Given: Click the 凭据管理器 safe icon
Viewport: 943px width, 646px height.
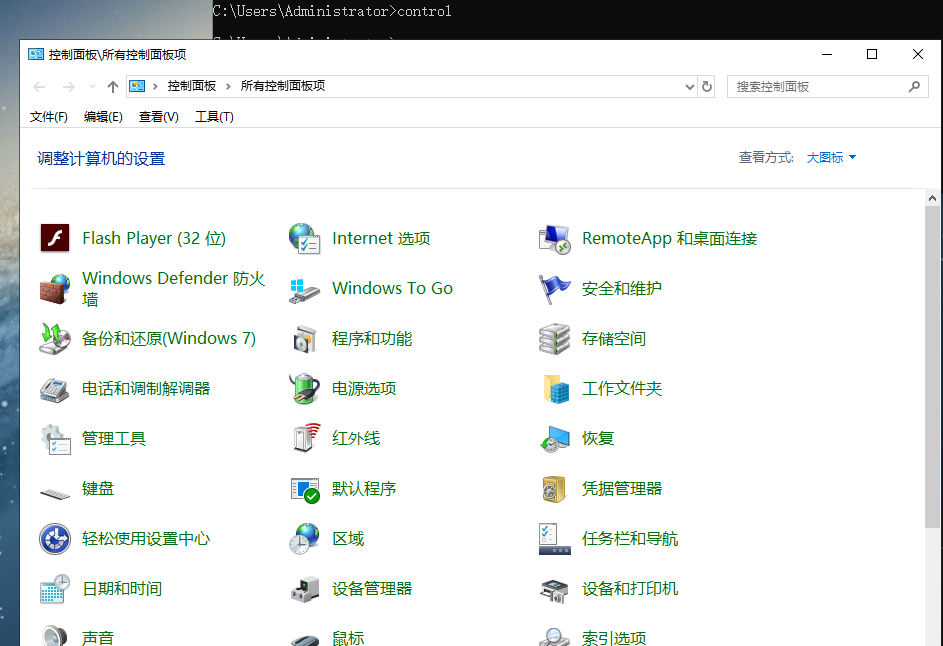Looking at the screenshot, I should pyautogui.click(x=554, y=489).
